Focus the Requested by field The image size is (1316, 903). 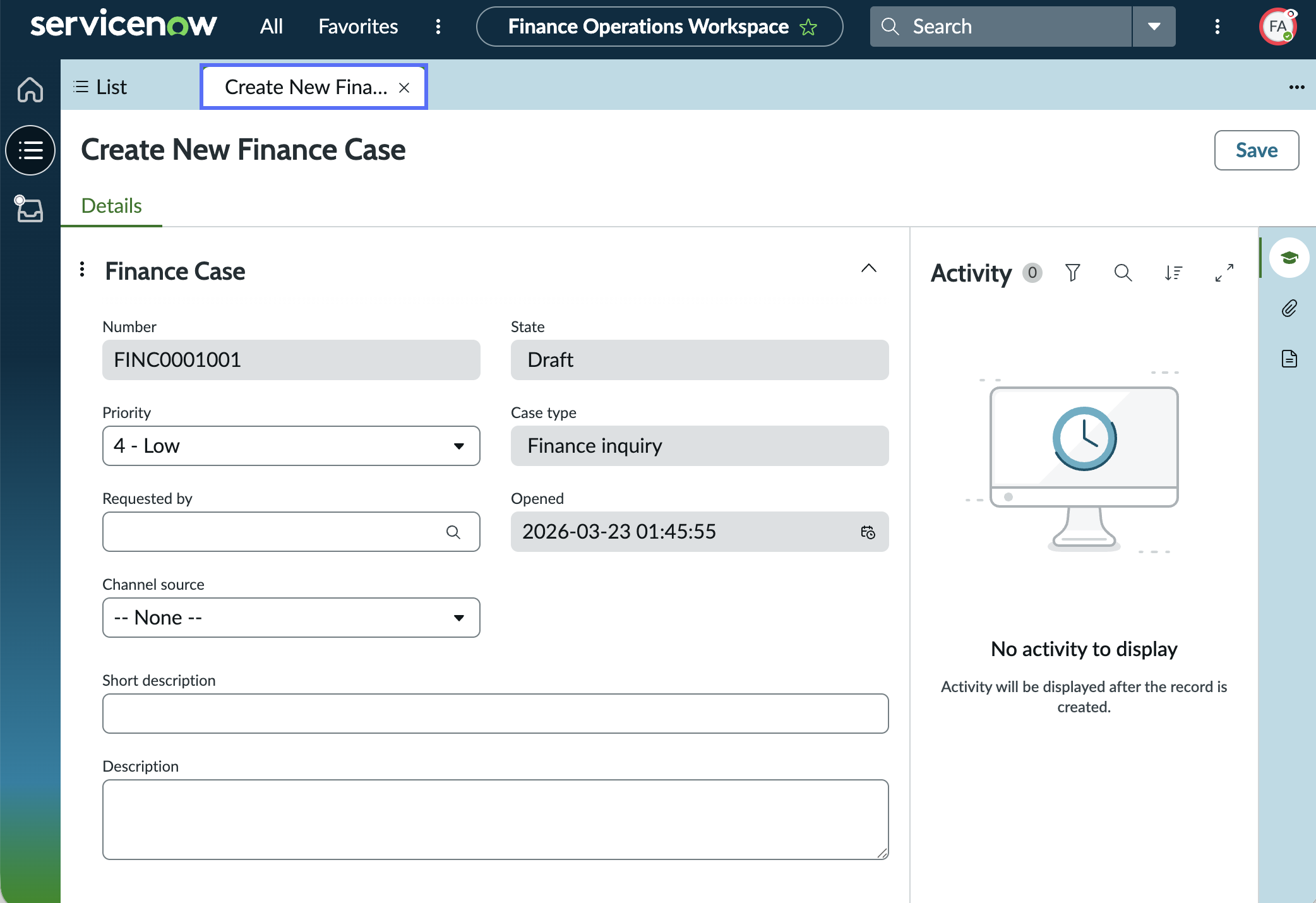tap(291, 532)
